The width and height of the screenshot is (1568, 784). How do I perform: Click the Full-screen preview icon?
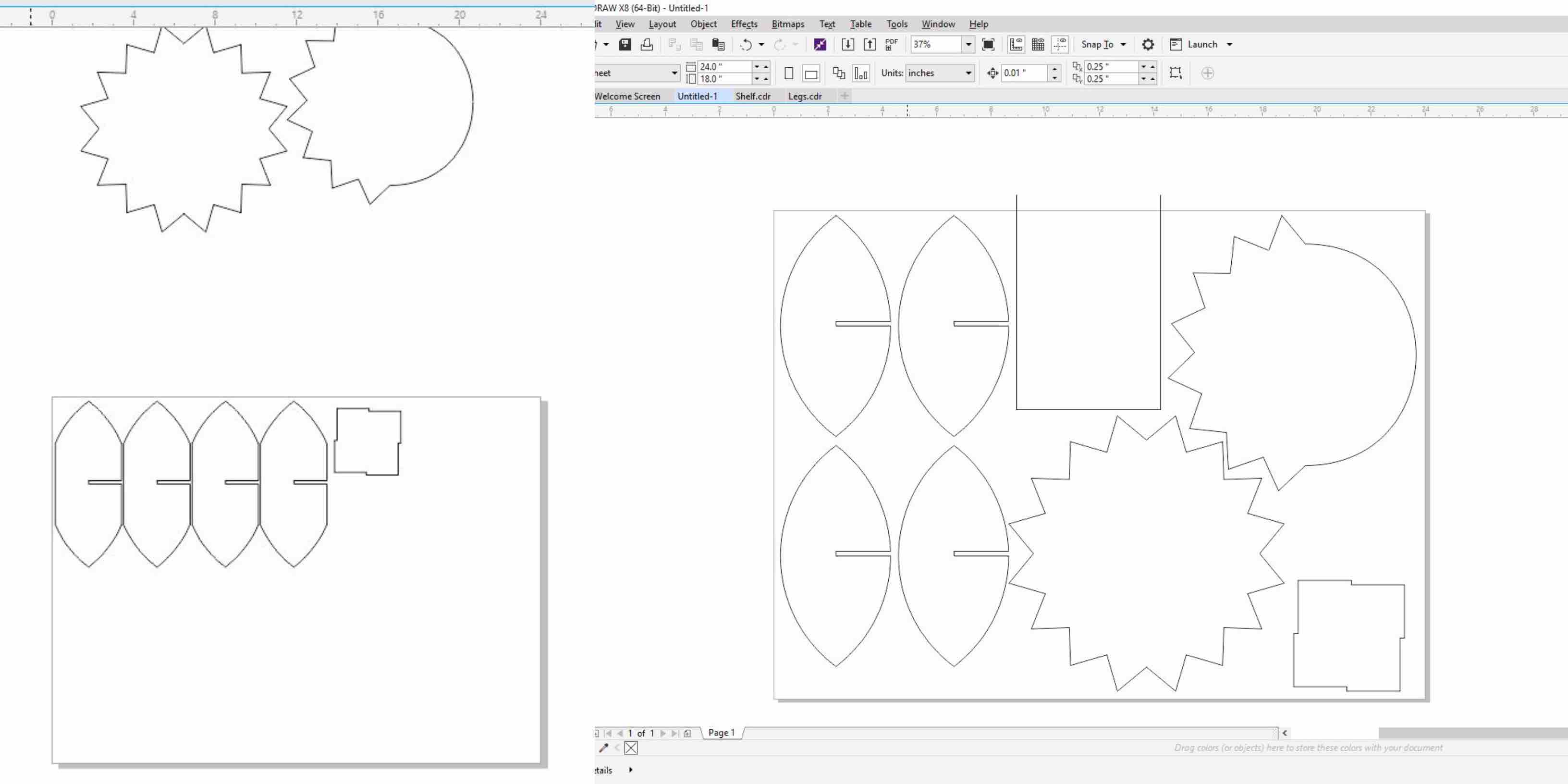coord(989,44)
